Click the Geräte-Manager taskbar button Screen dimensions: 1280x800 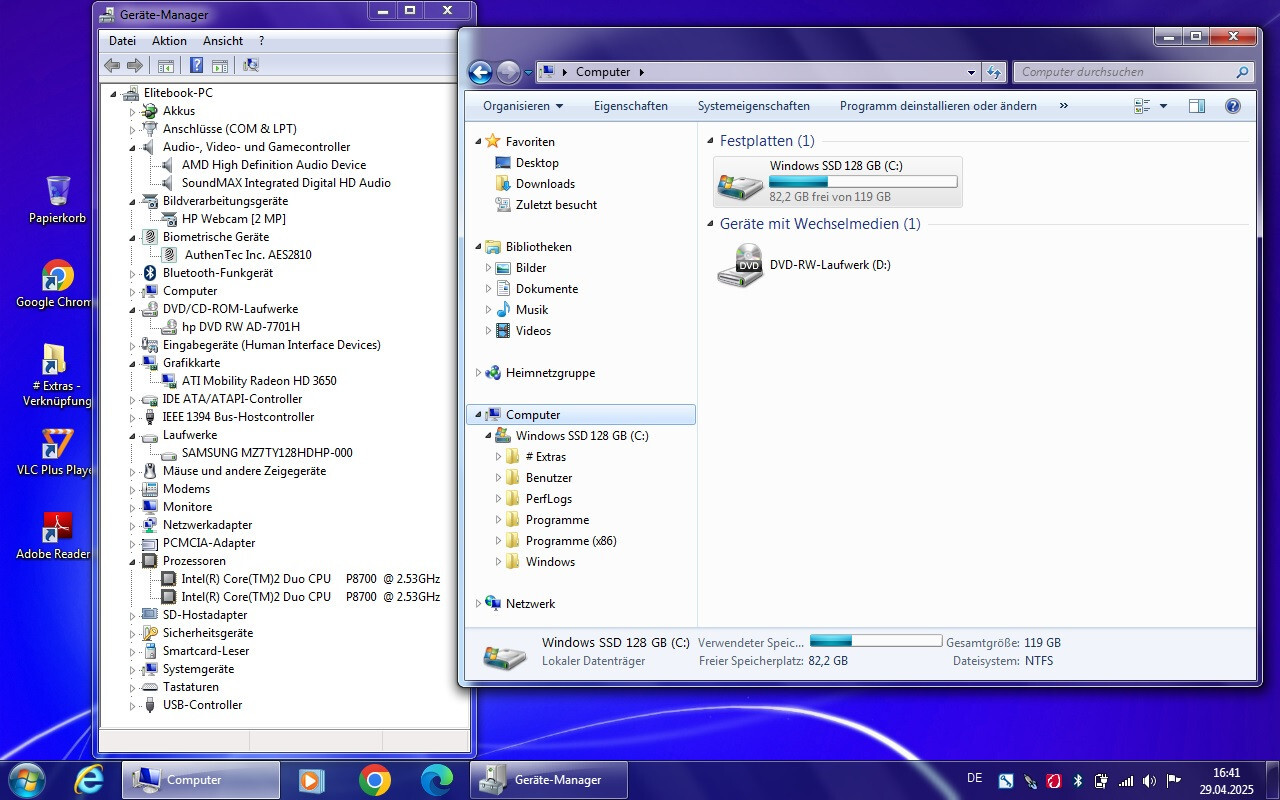click(x=549, y=780)
